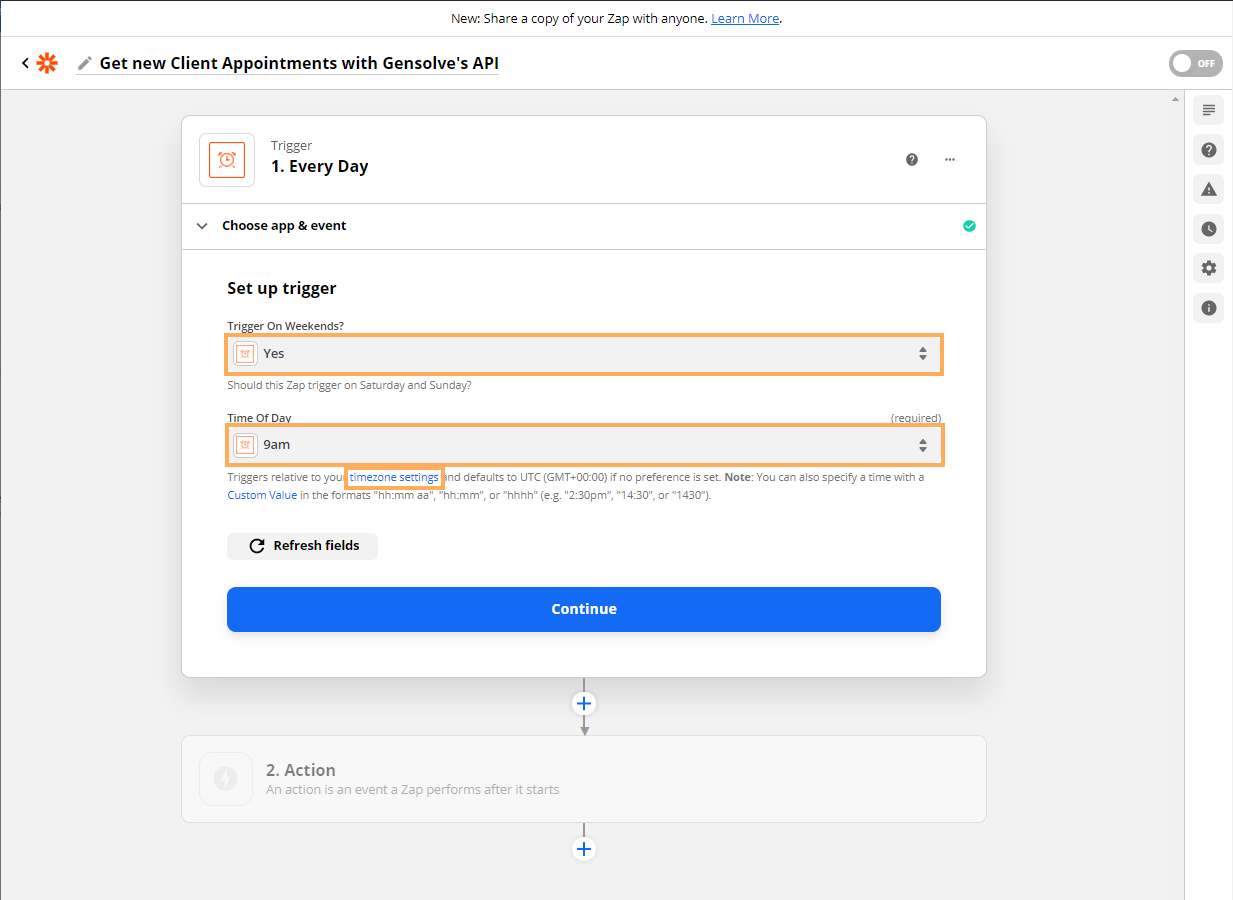Open the warning triangle sidebar icon

click(x=1209, y=189)
